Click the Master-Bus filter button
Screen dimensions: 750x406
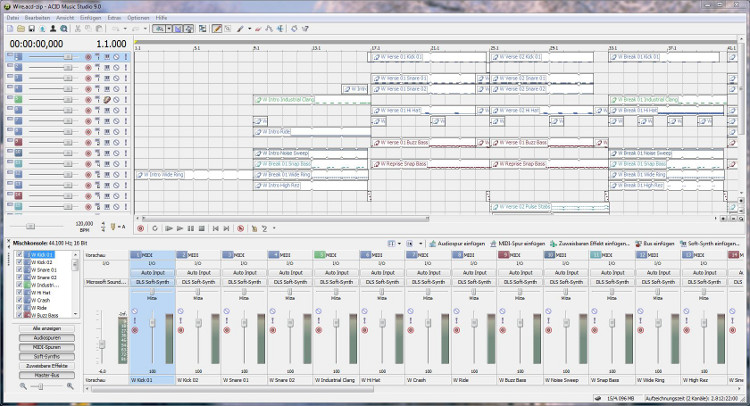47,375
